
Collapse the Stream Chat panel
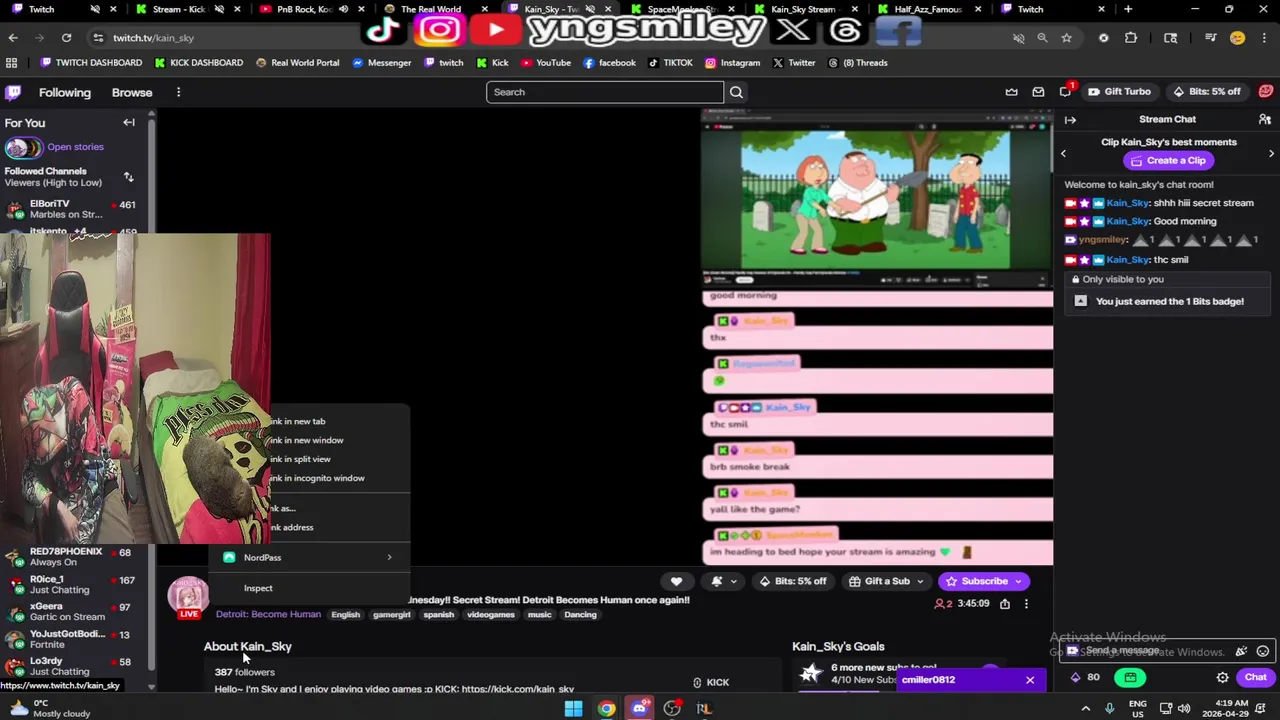point(1070,120)
